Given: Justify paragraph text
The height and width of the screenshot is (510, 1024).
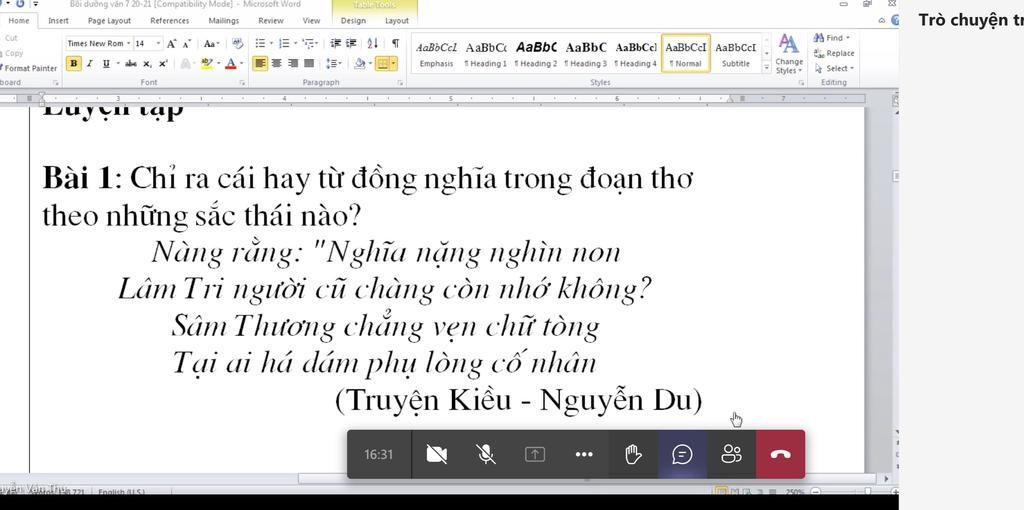Looking at the screenshot, I should [x=308, y=63].
